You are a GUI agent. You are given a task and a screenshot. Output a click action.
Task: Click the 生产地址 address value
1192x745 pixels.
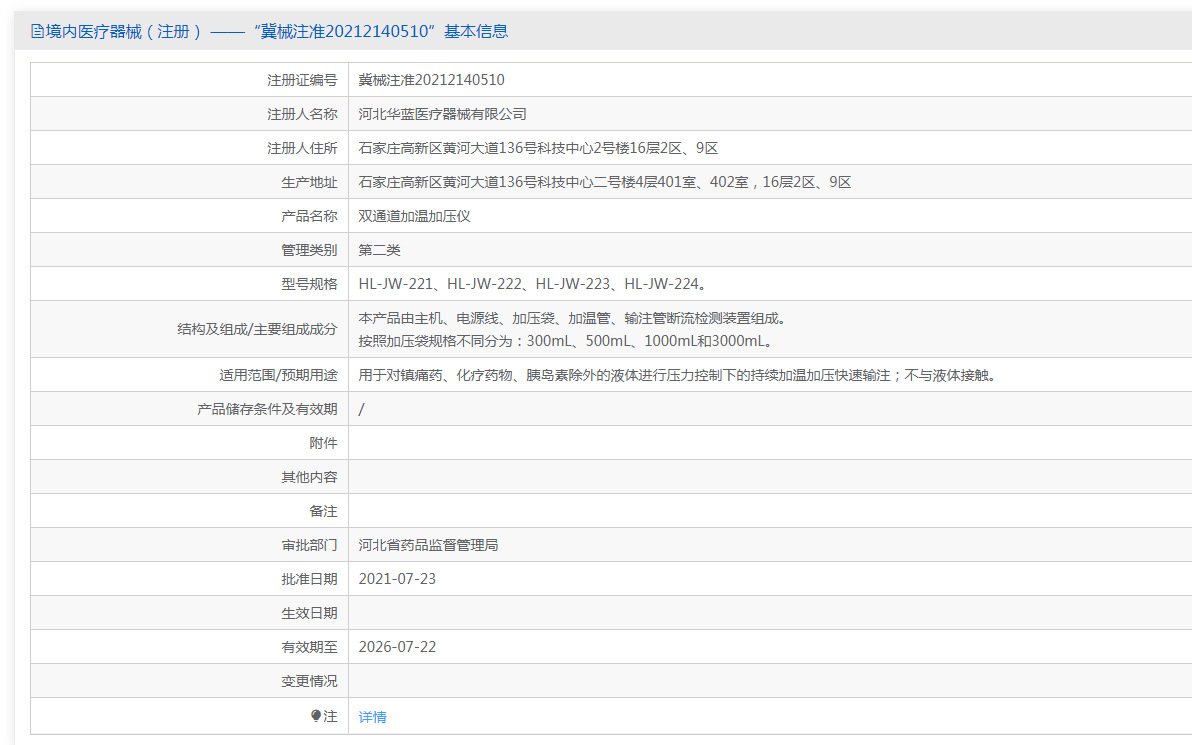604,182
